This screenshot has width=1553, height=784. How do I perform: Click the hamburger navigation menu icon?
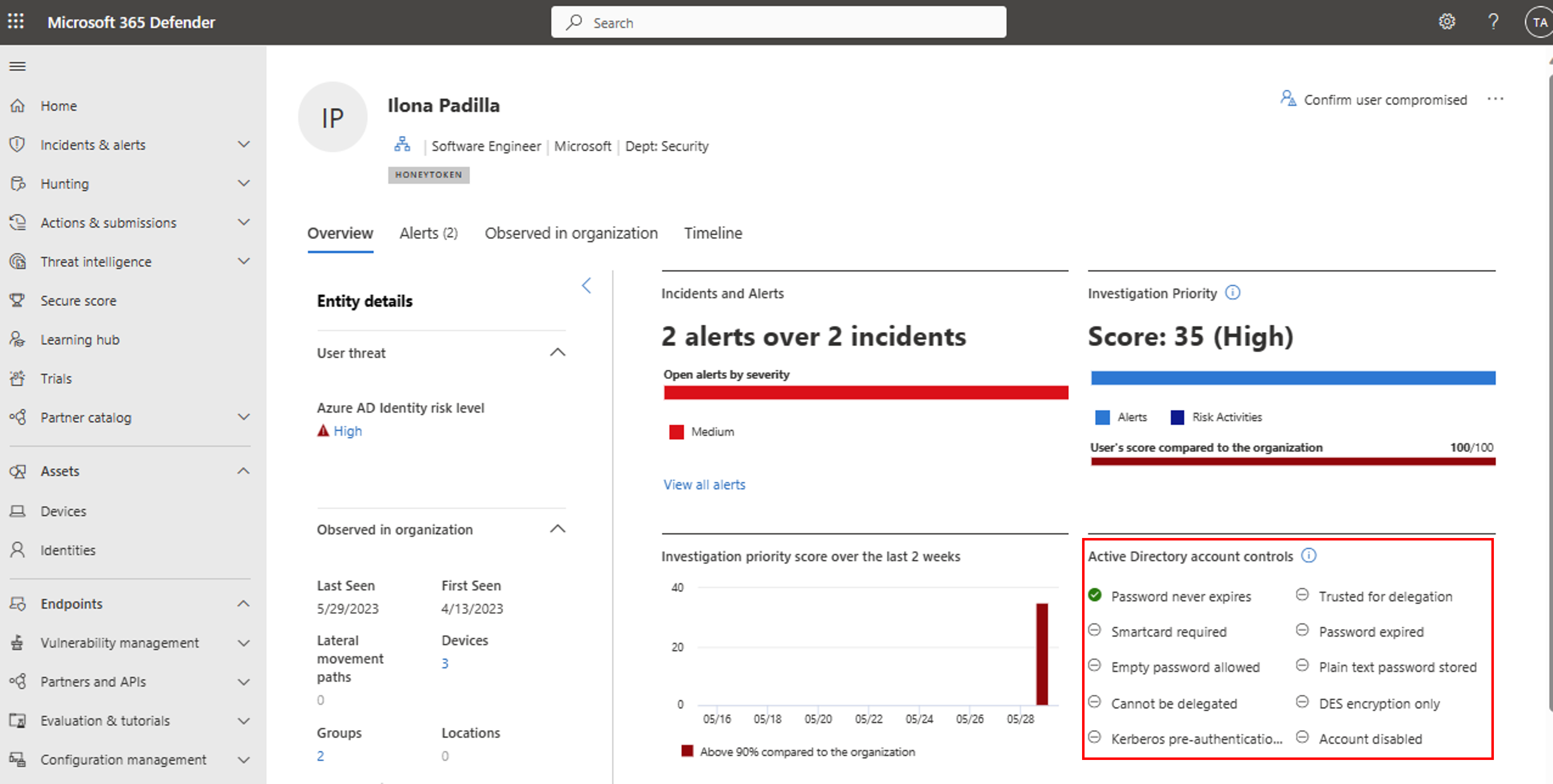click(x=17, y=66)
